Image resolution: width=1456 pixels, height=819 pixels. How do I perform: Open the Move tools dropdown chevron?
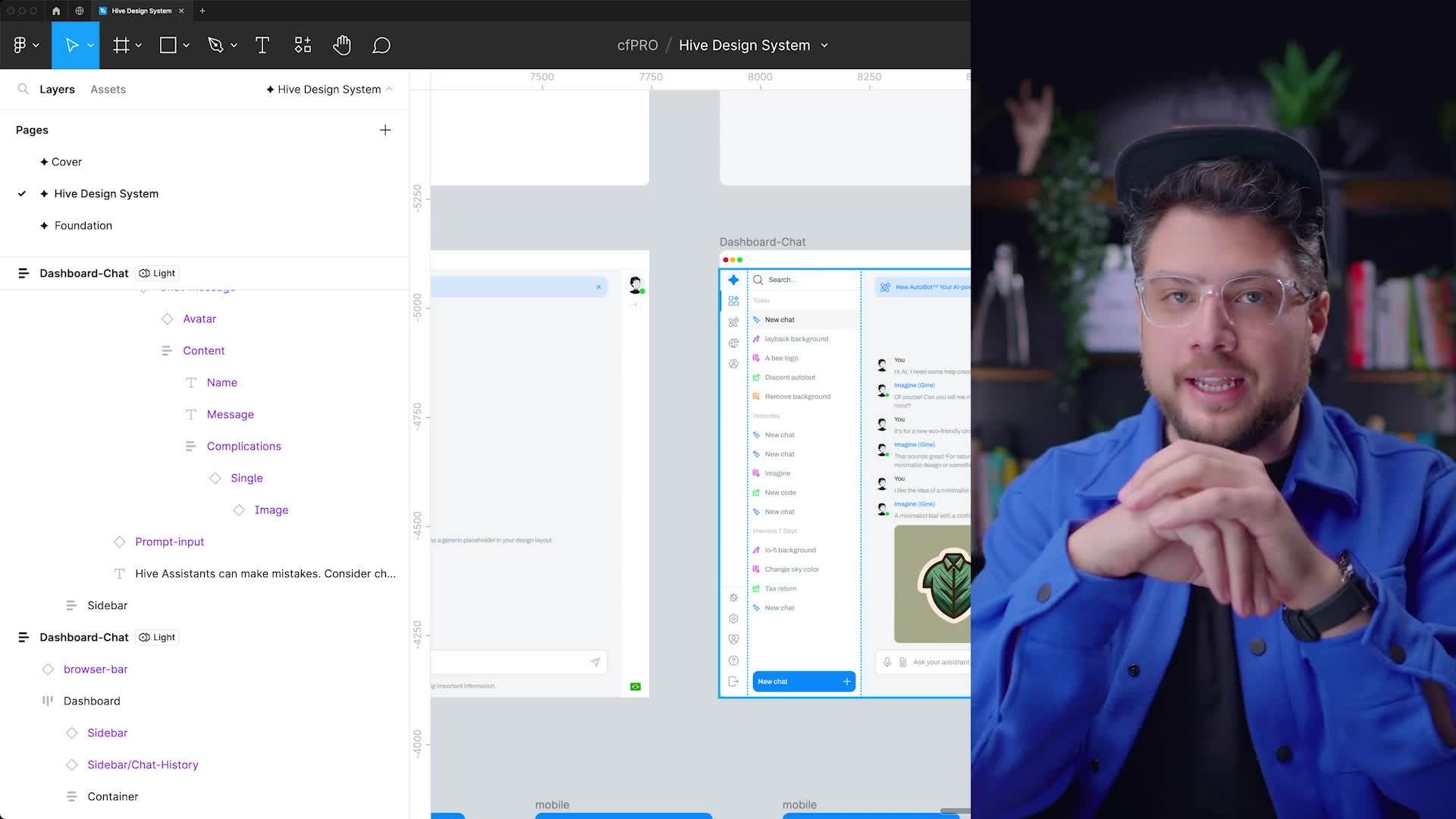coord(90,45)
